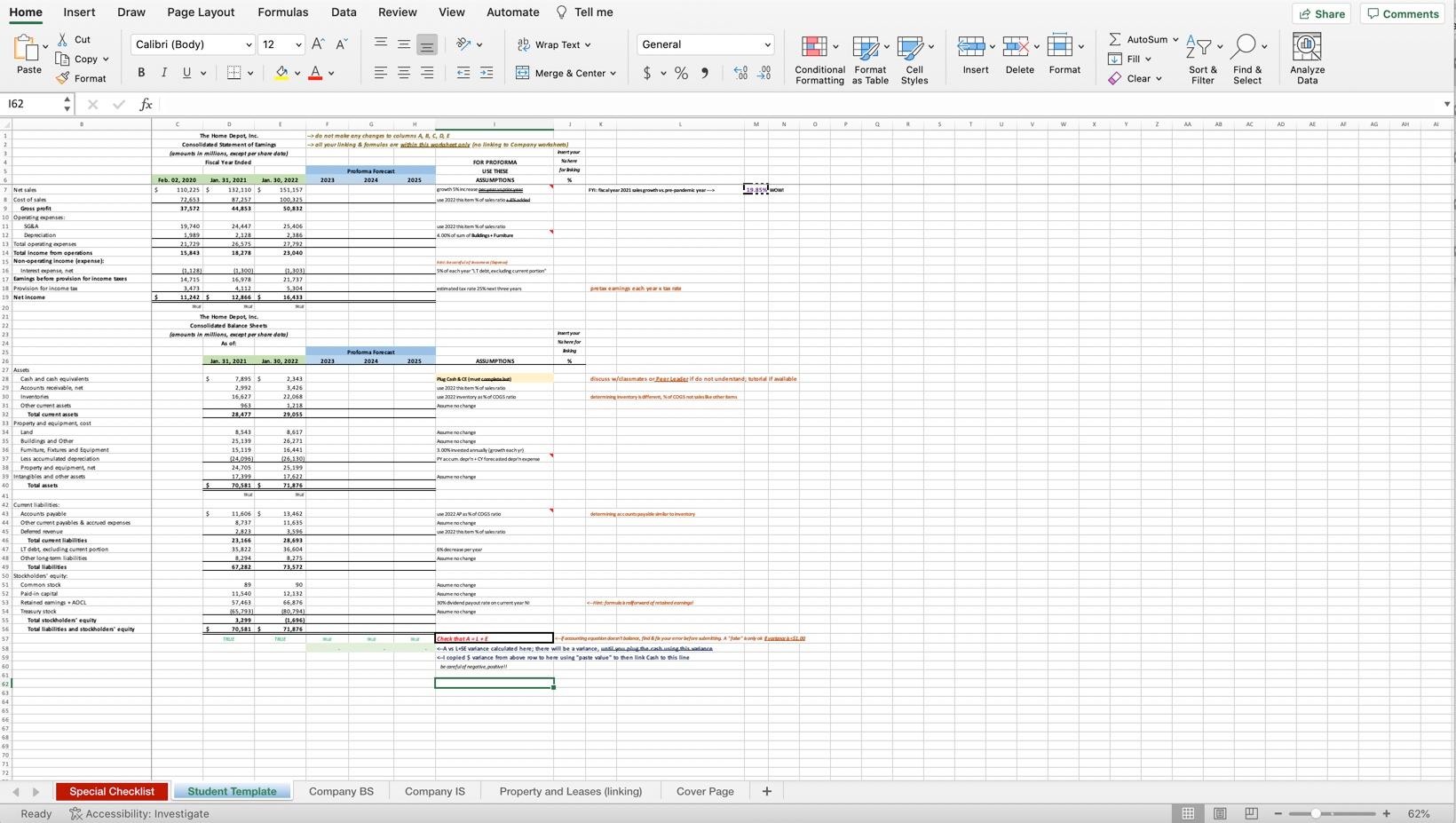The height and width of the screenshot is (823, 1456).
Task: Expand the Fill dropdown arrow
Action: point(1148,59)
